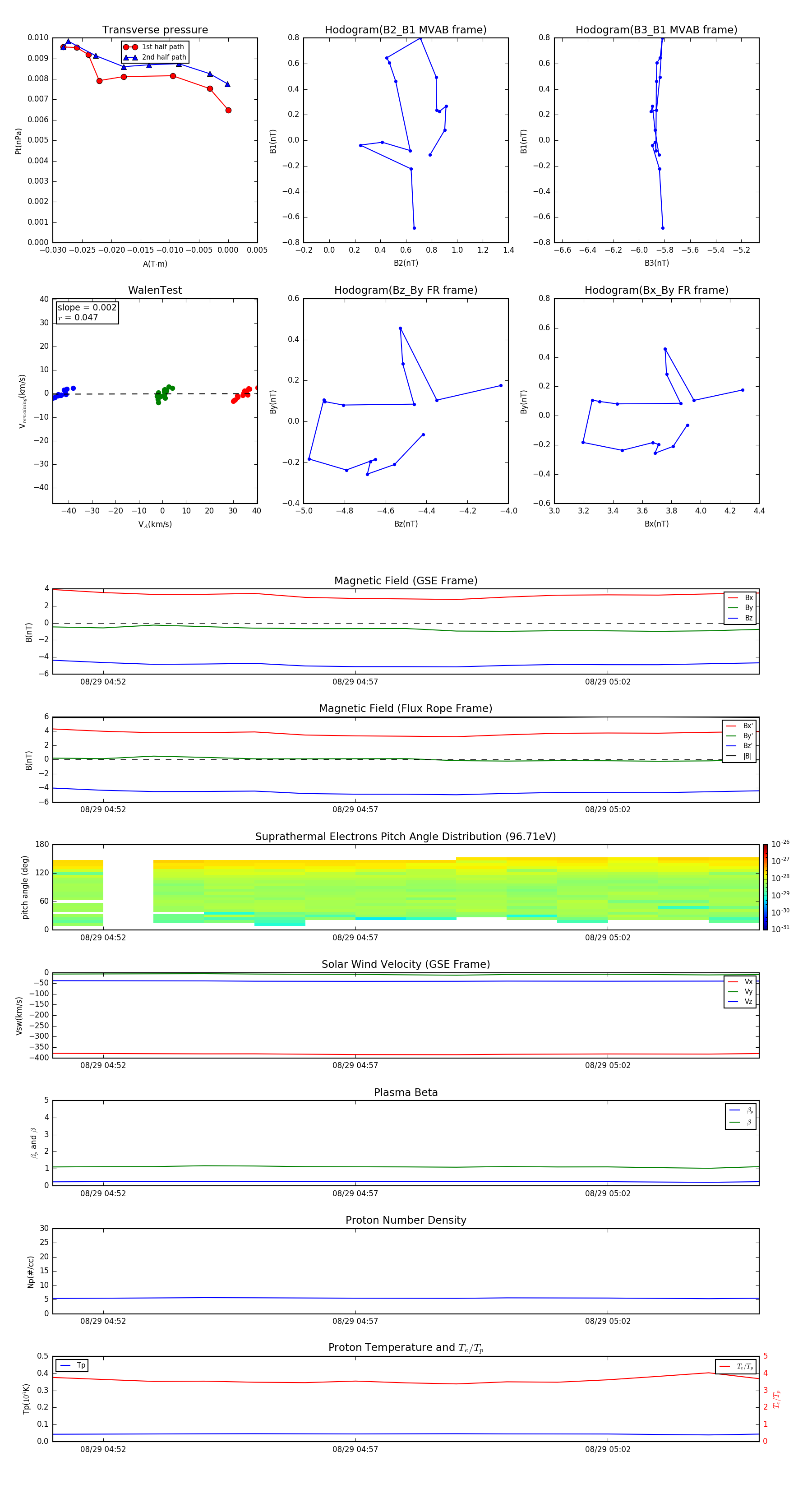Click the blue line sample beside Tp legend
This screenshot has width=812, height=1489.
pyautogui.click(x=65, y=1366)
